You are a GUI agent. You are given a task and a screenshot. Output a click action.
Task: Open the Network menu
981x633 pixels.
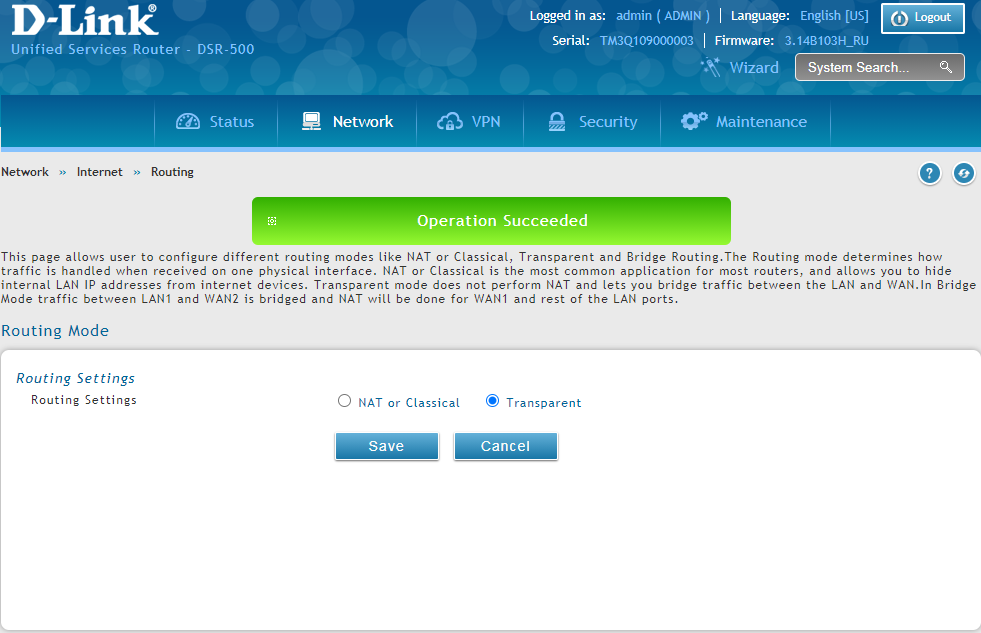pos(347,121)
